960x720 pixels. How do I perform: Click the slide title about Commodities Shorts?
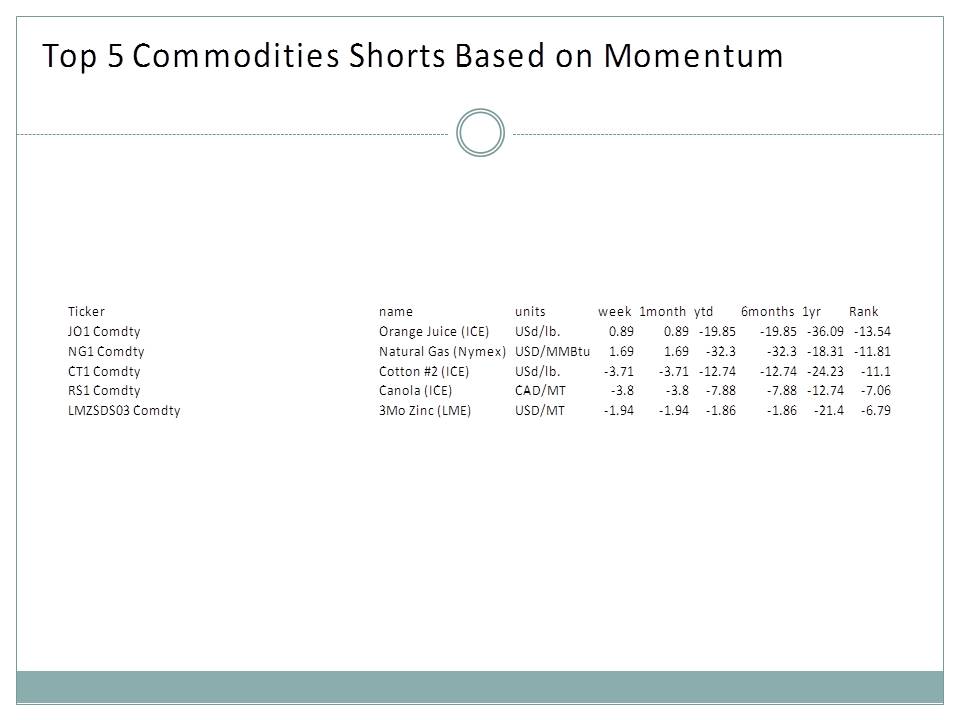click(x=413, y=57)
